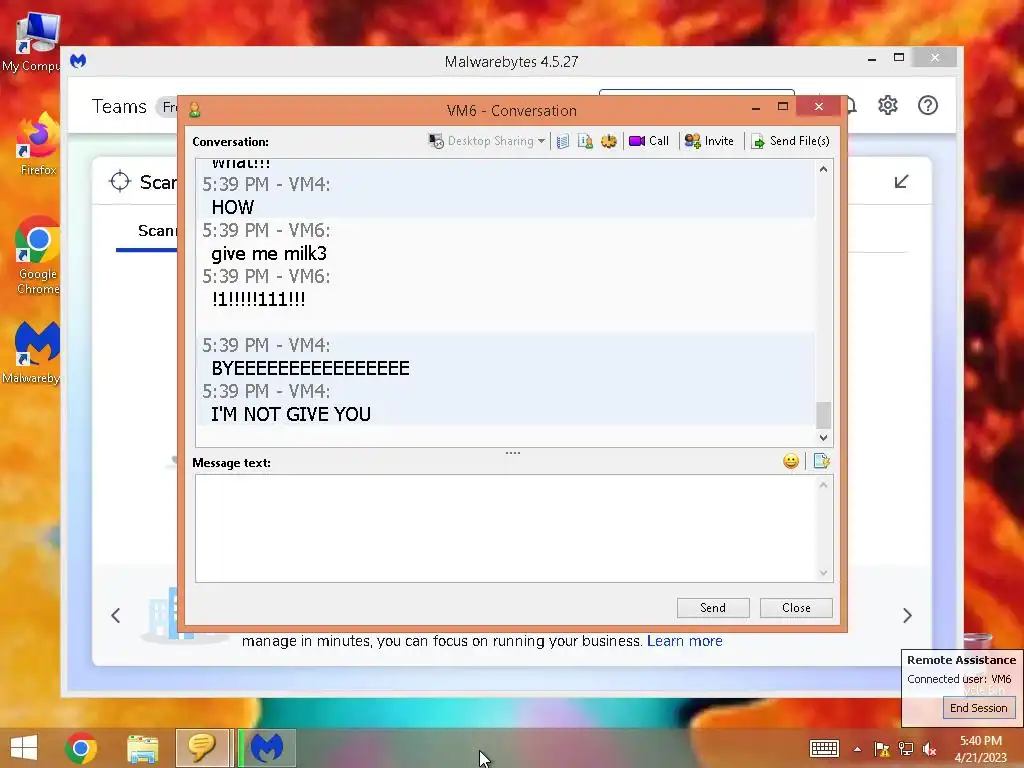View the user information icon in the conversation toolbar
This screenshot has width=1024, height=768.
pos(585,141)
